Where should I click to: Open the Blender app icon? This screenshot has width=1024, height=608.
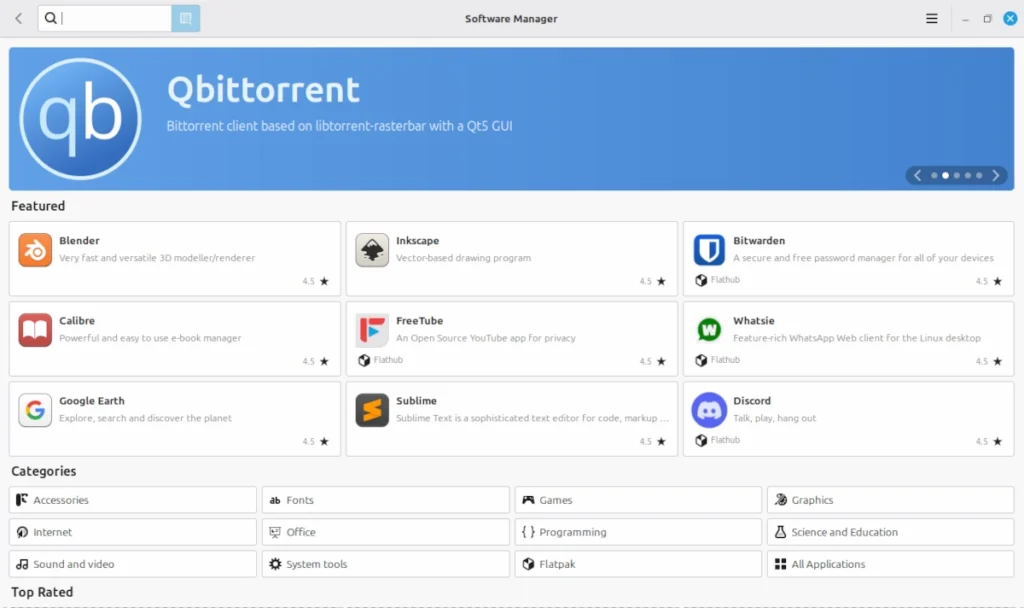point(35,250)
